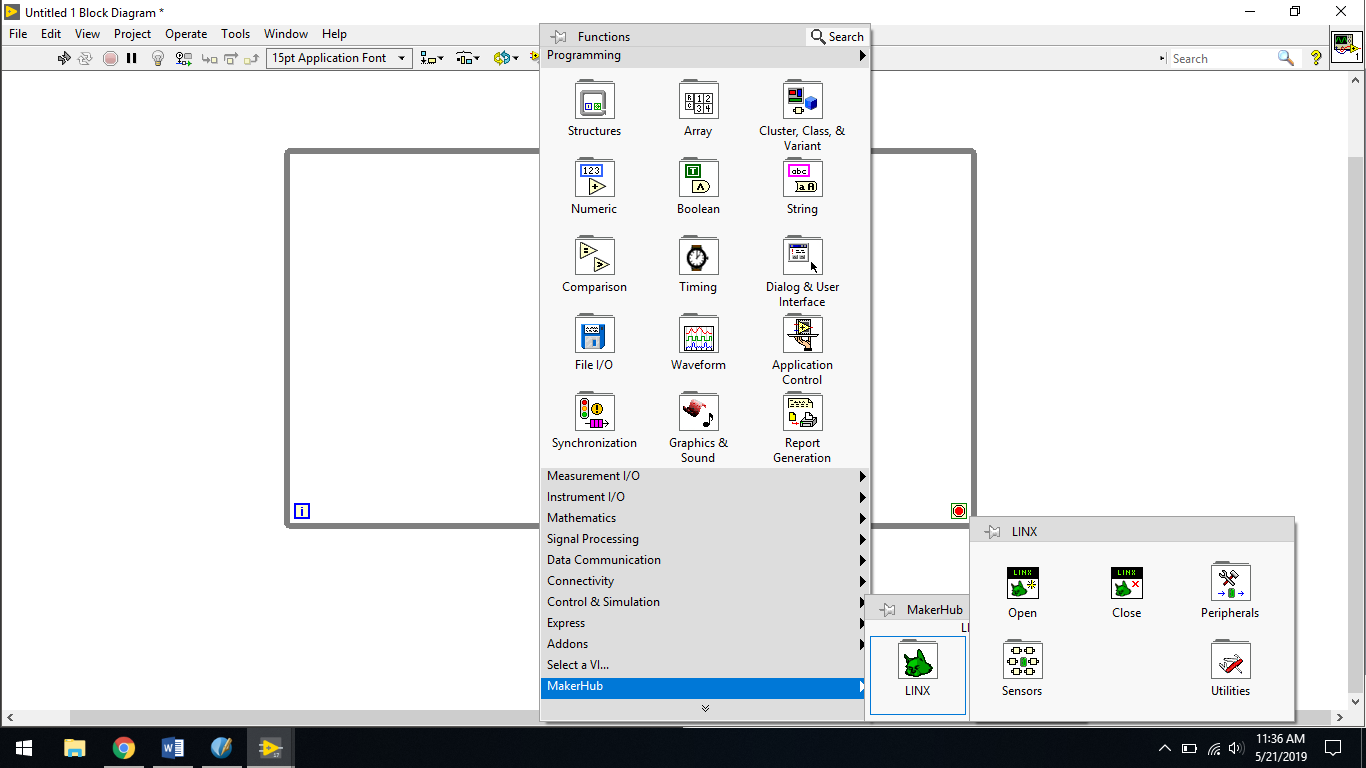Viewport: 1366px width, 768px height.
Task: Expand Control & Simulation category
Action: (x=705, y=602)
